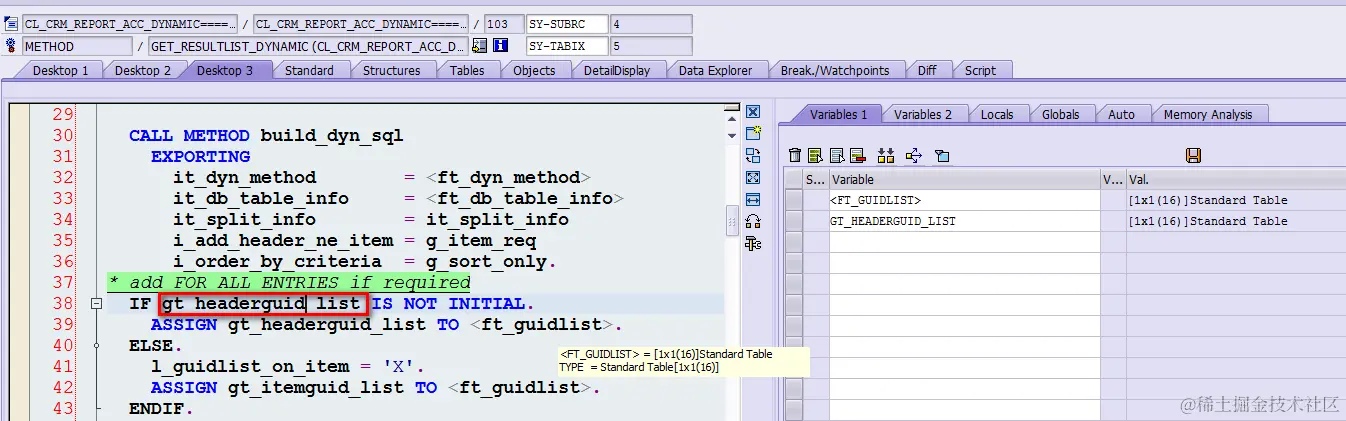The image size is (1346, 421).
Task: Click the yellow branching arrow icon
Action: pos(913,155)
